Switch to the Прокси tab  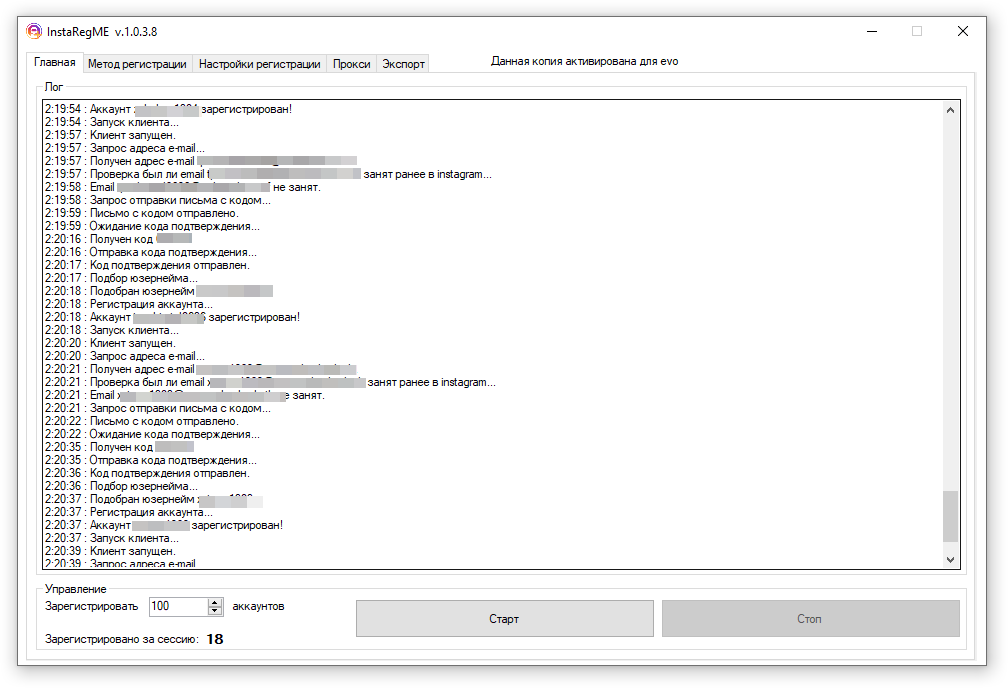point(351,64)
